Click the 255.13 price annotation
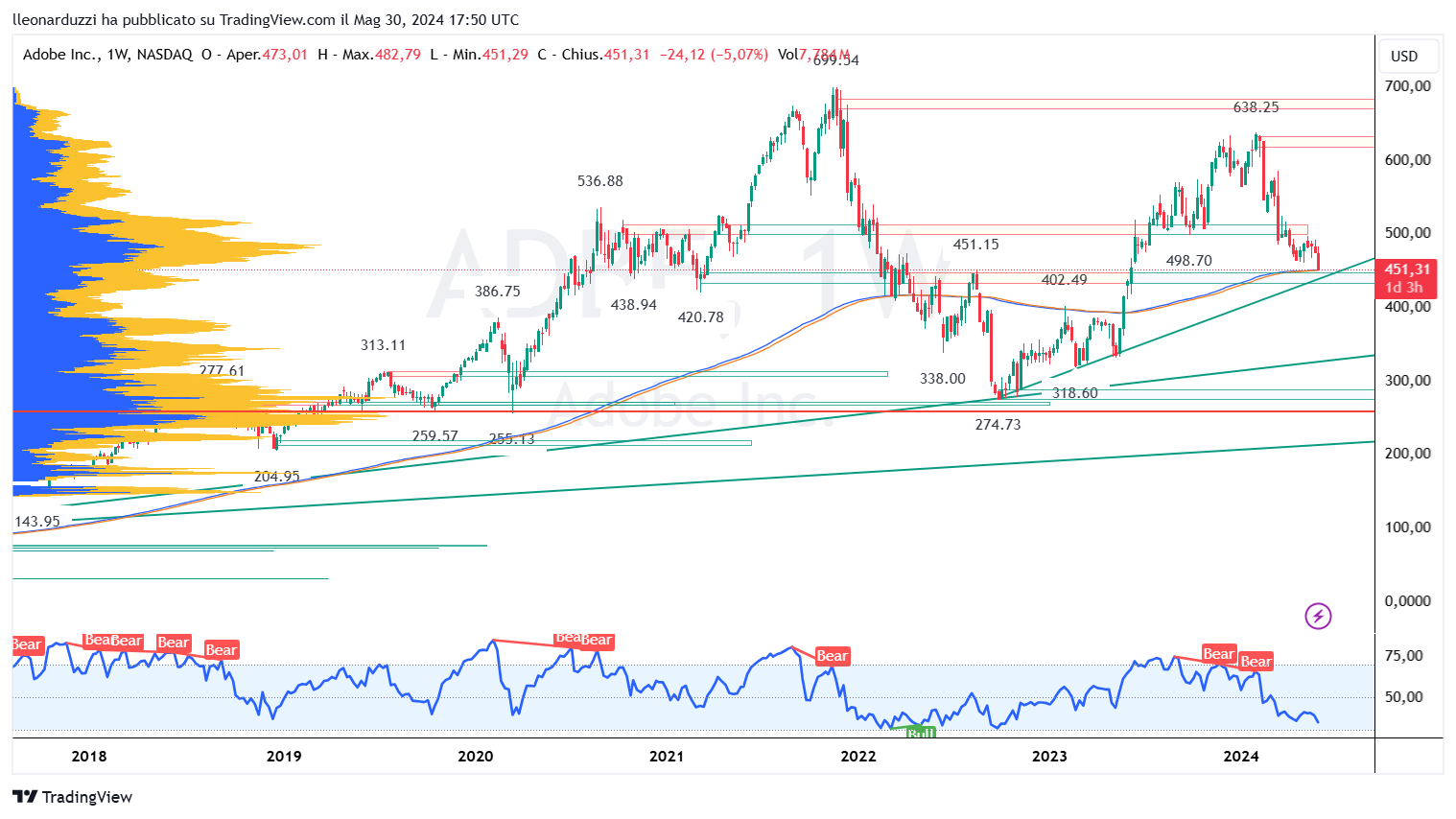 511,439
